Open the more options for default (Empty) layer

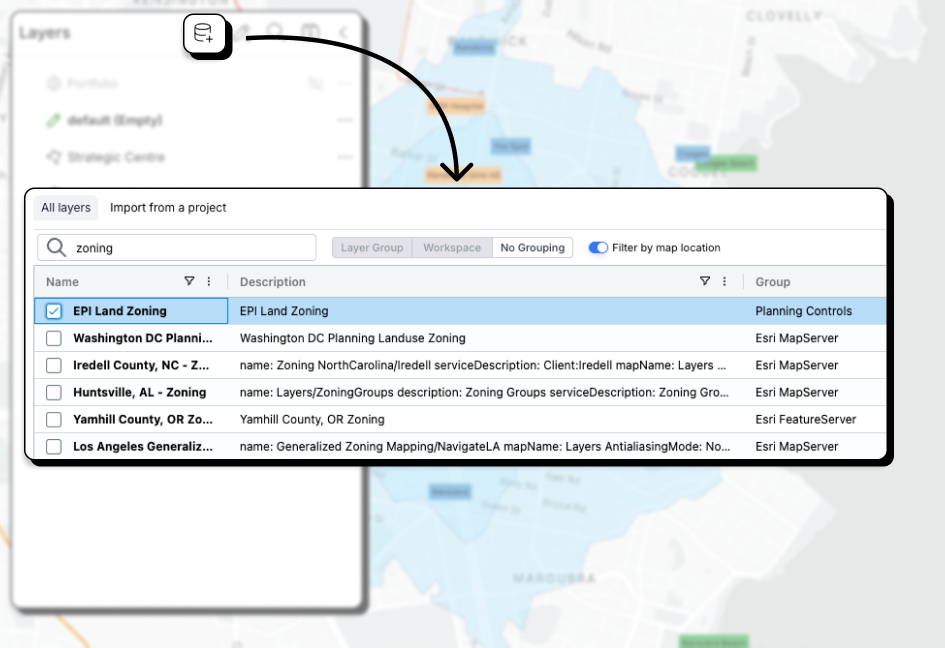click(345, 120)
